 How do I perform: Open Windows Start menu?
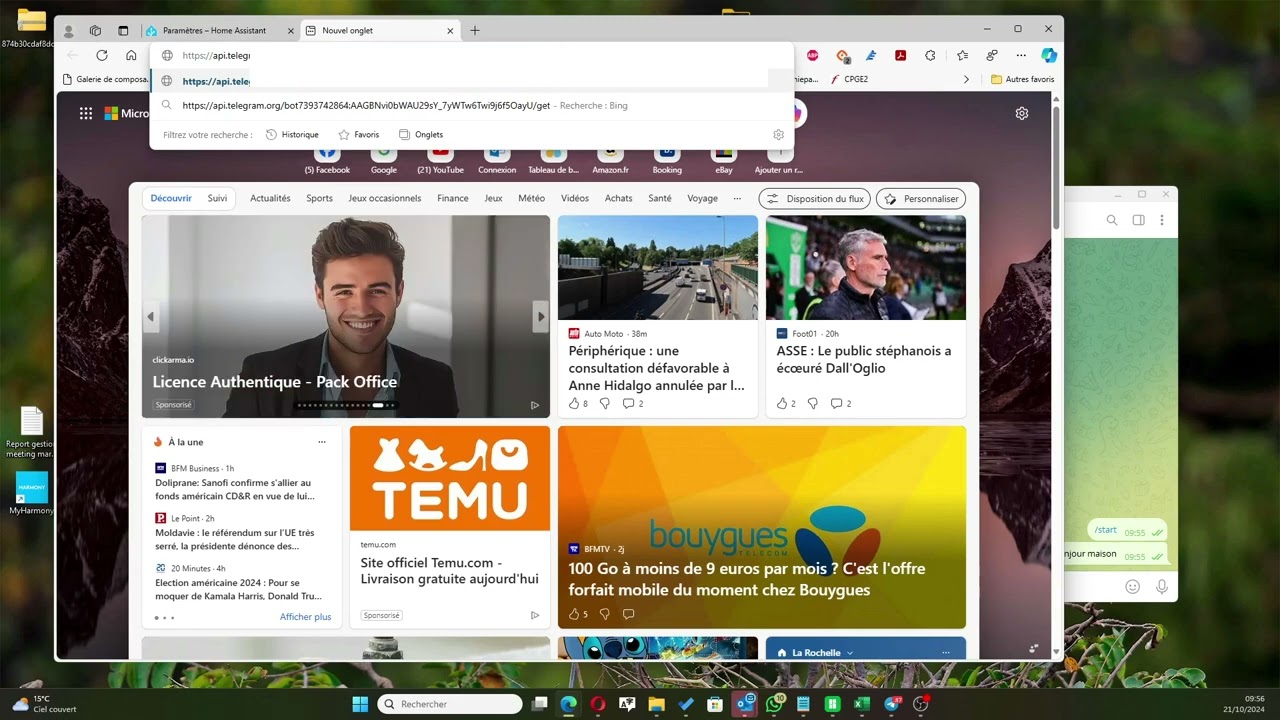360,704
